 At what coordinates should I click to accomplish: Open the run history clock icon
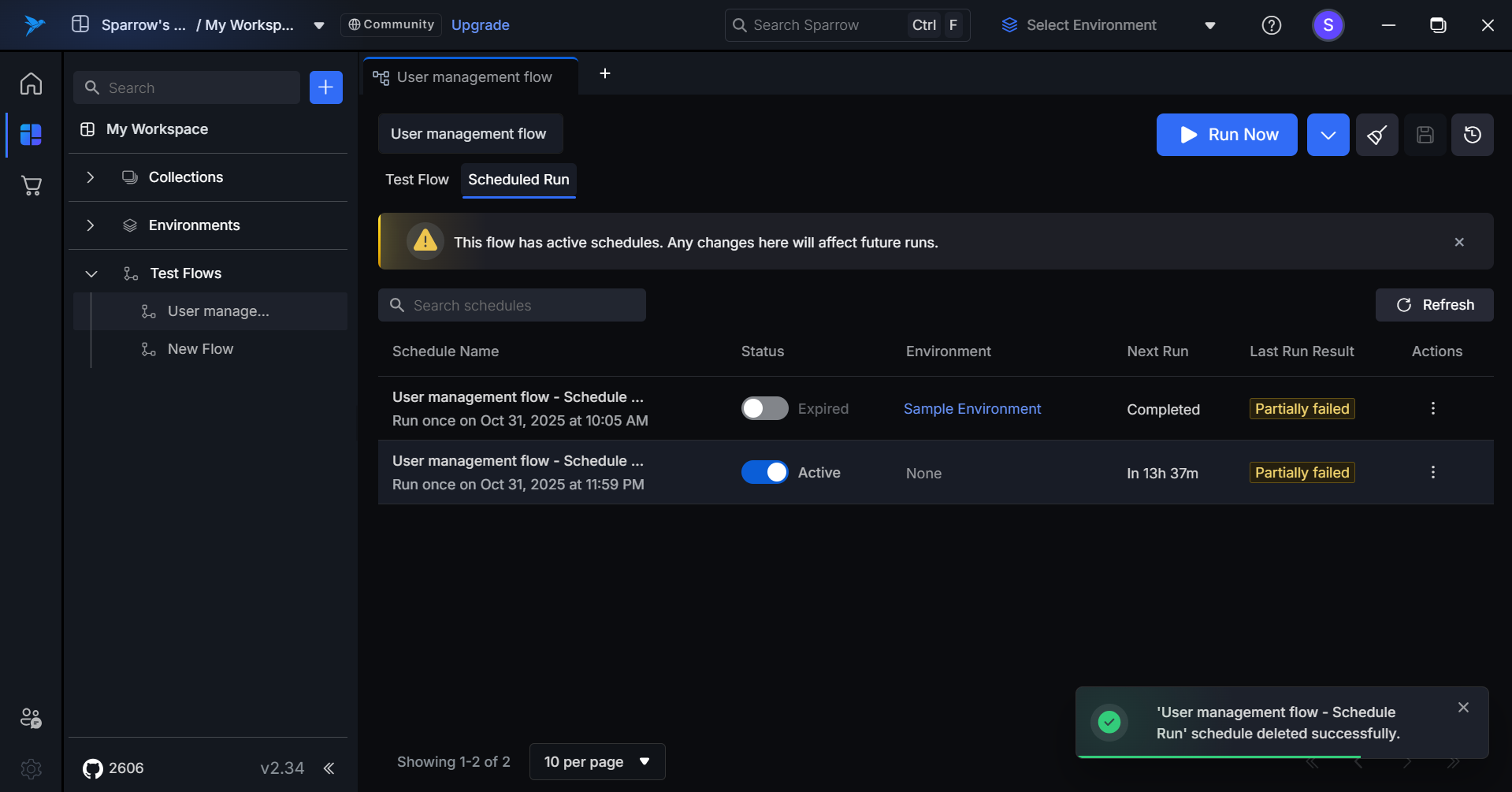(x=1472, y=135)
